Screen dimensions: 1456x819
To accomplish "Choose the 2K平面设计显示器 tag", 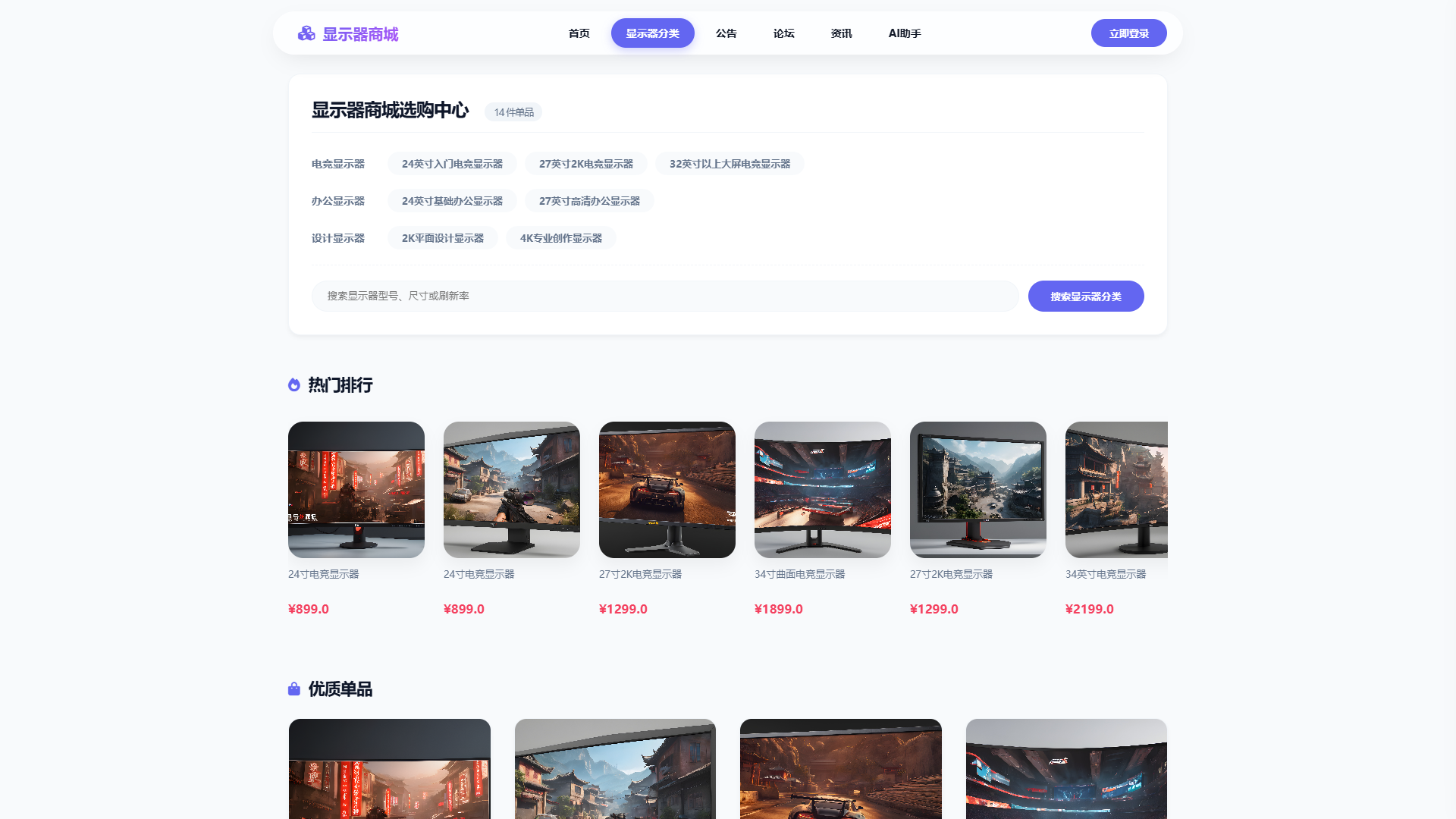I will coord(443,238).
